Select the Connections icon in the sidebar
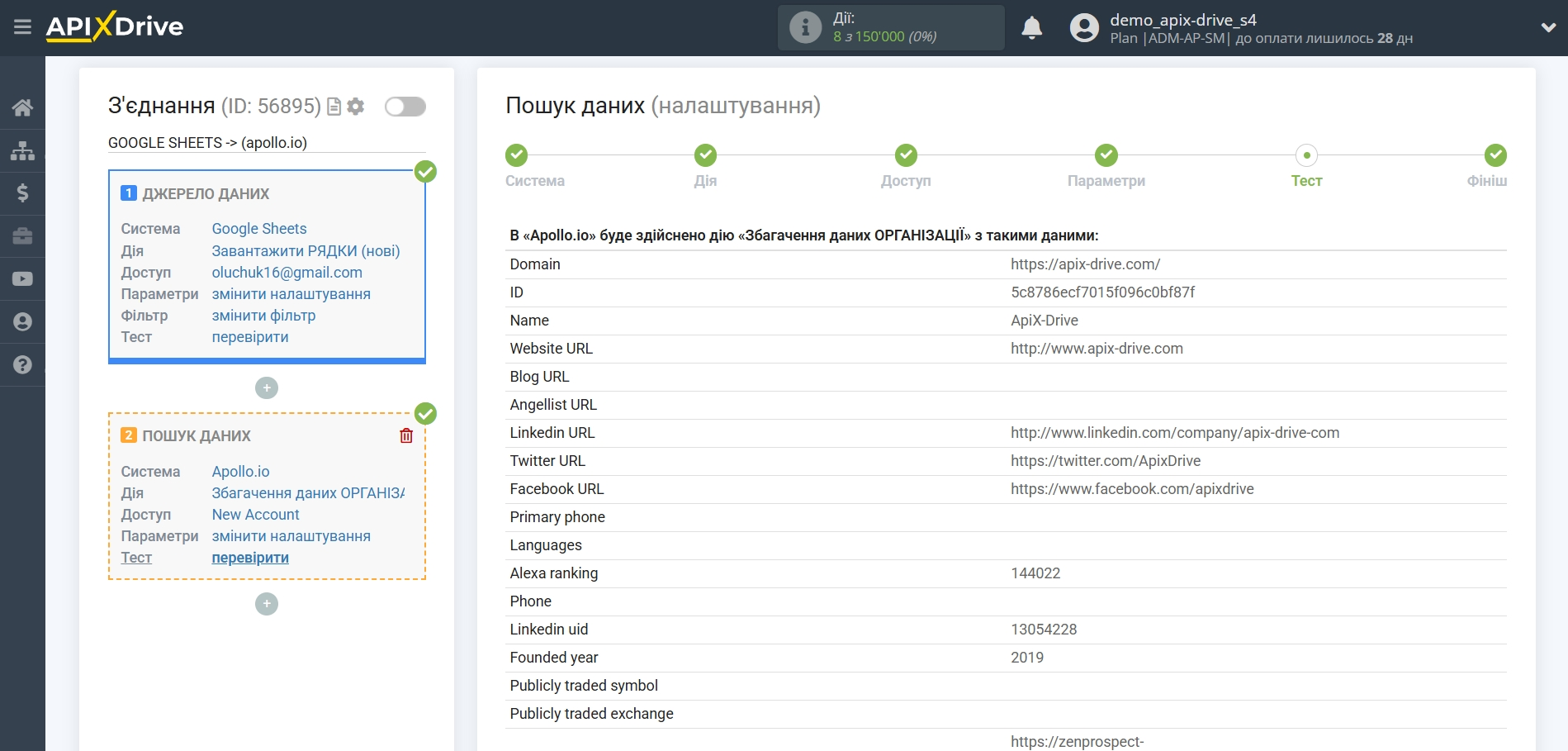This screenshot has height=751, width=1568. pos(22,150)
